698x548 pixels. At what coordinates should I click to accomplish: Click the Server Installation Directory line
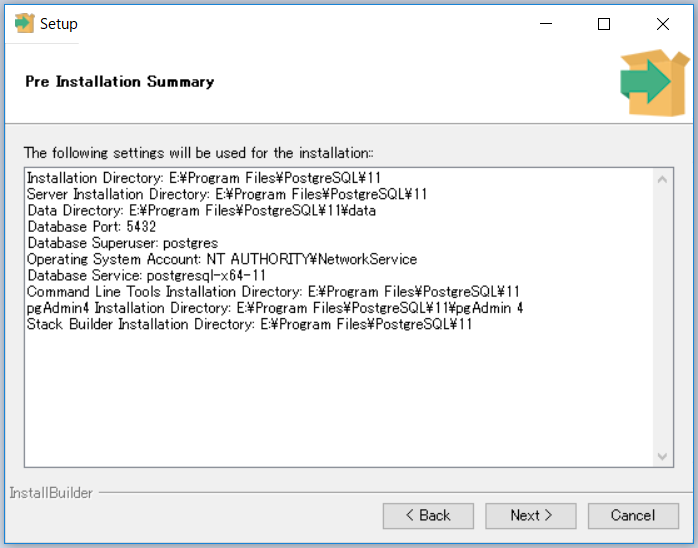pyautogui.click(x=227, y=194)
